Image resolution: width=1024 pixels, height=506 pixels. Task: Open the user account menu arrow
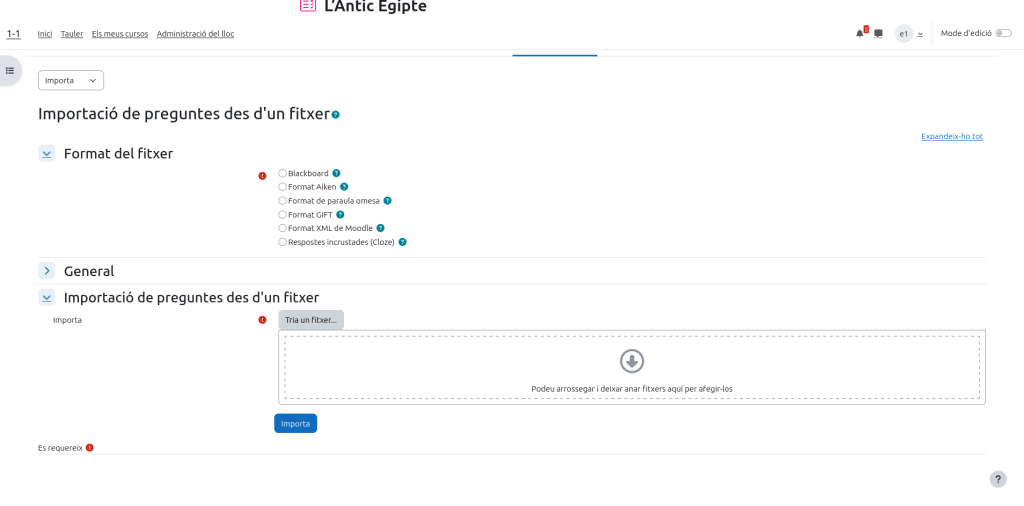[920, 34]
